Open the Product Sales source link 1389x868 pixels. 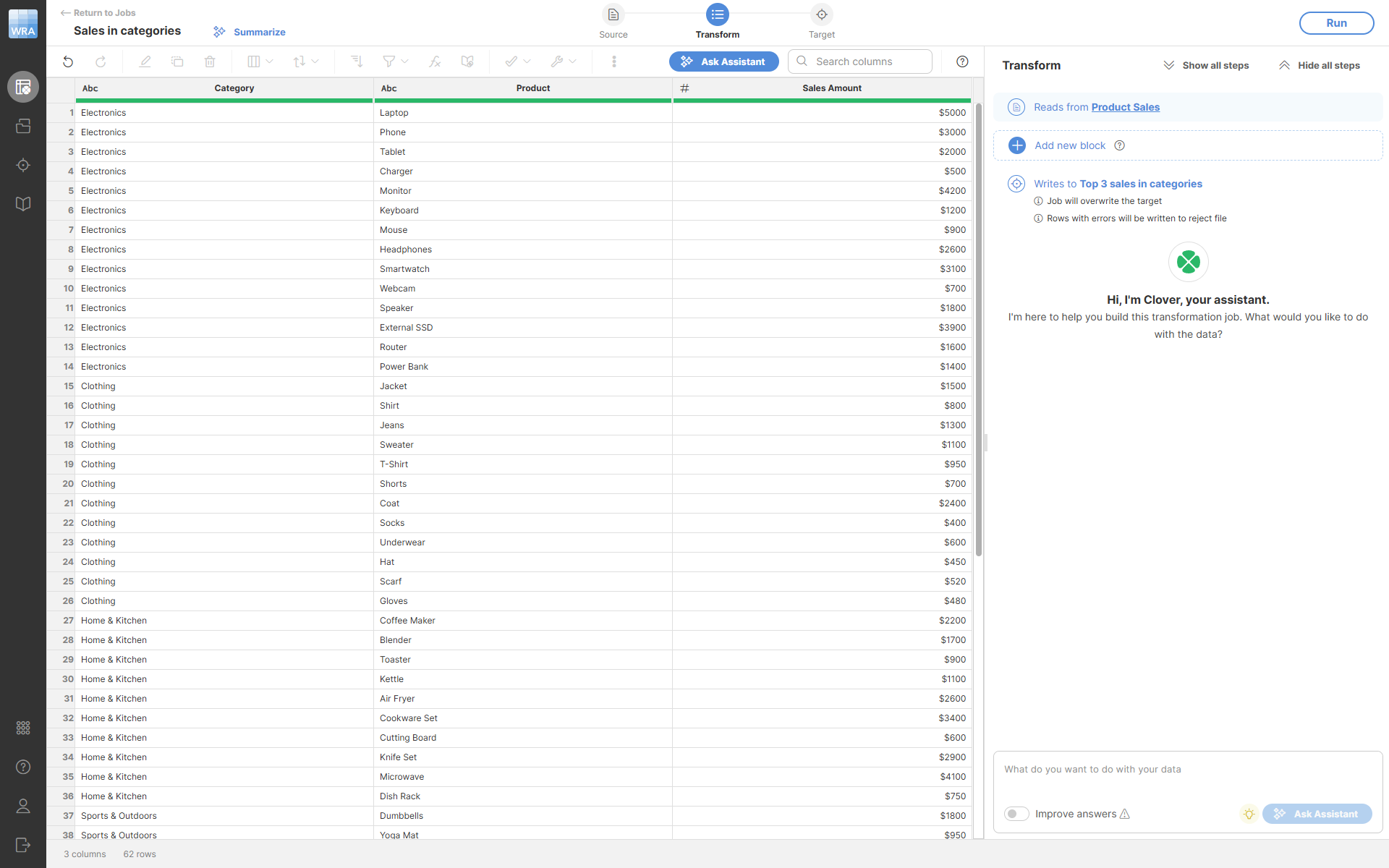click(x=1125, y=107)
